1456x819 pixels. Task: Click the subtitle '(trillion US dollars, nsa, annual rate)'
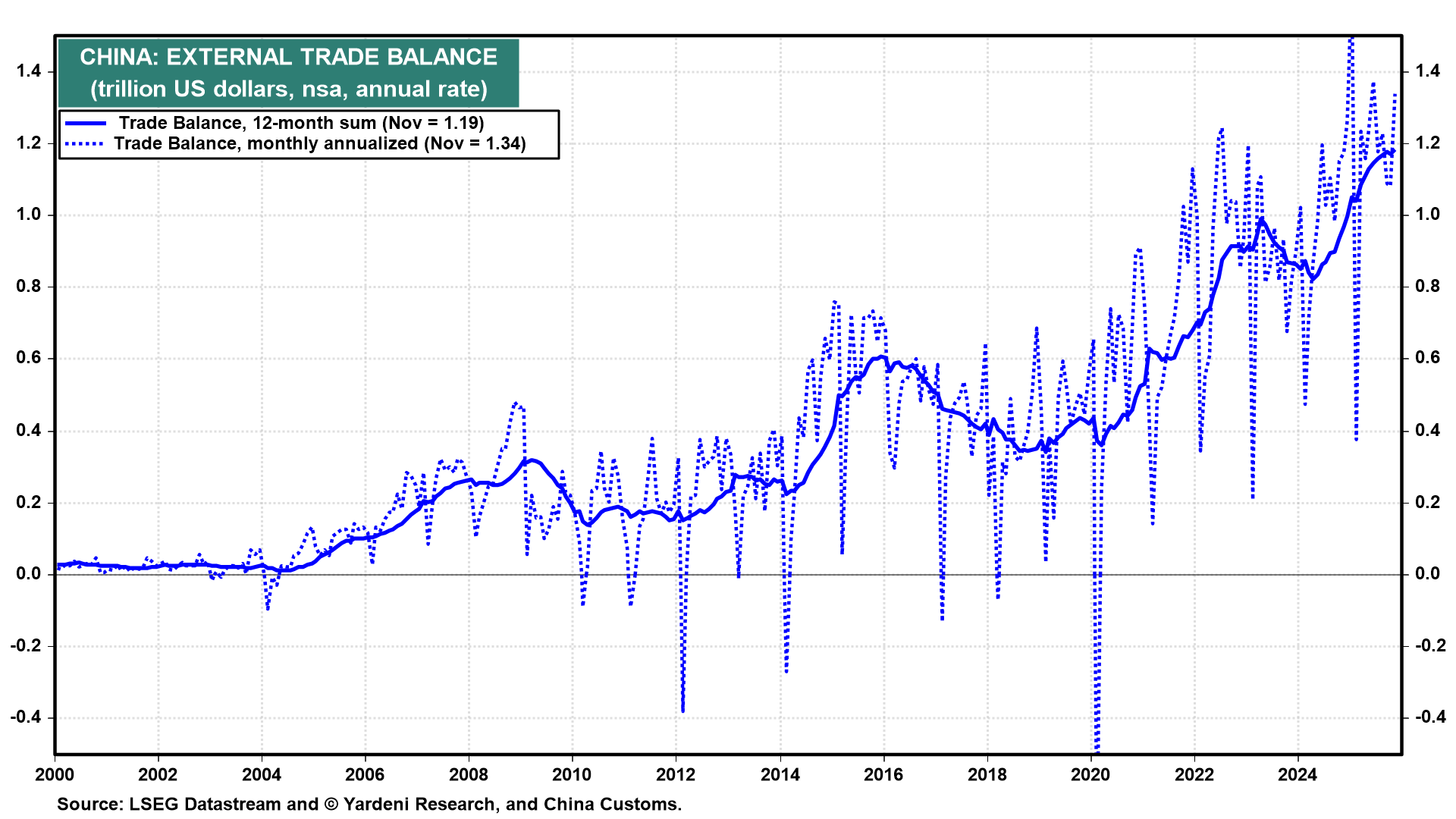pyautogui.click(x=288, y=89)
